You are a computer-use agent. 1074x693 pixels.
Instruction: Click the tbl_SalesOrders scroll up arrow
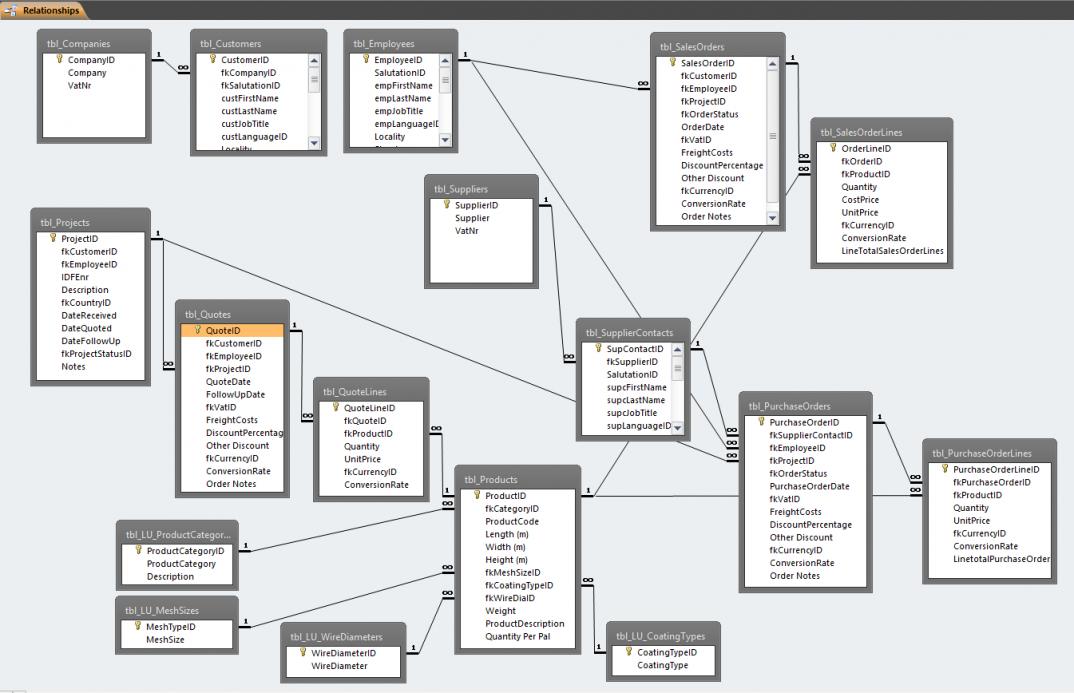click(772, 64)
